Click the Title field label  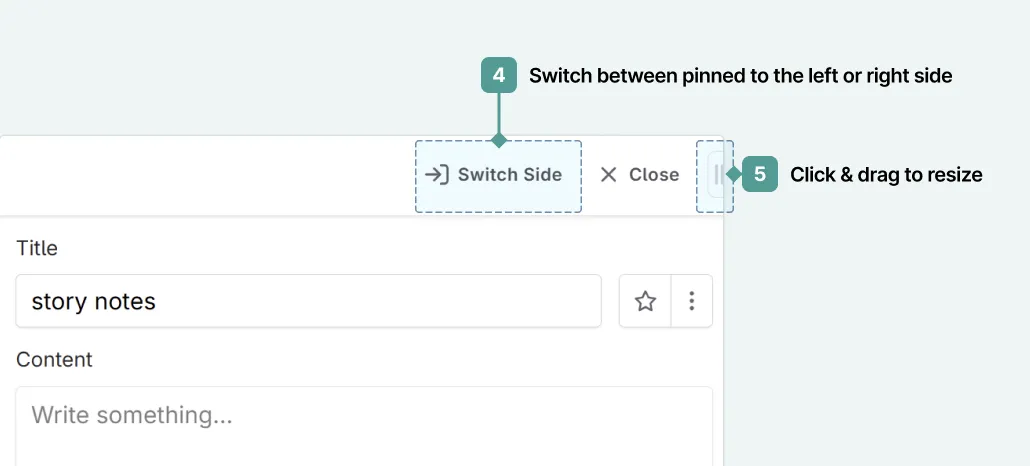37,248
